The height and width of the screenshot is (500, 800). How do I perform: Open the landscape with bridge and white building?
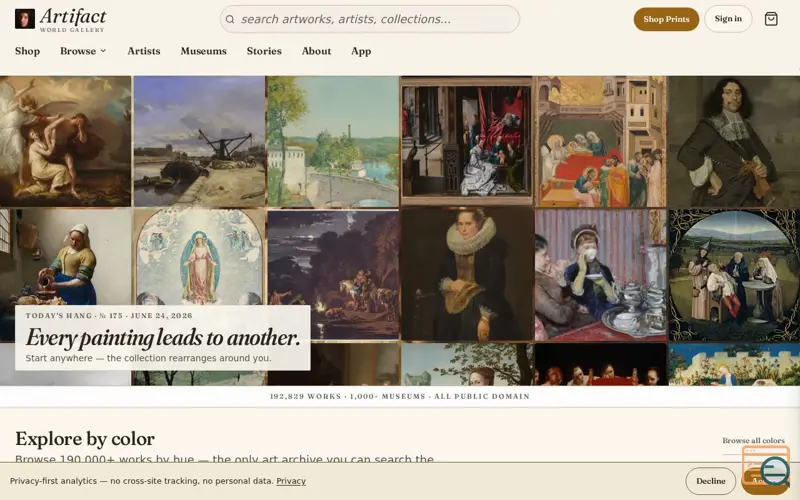click(333, 141)
